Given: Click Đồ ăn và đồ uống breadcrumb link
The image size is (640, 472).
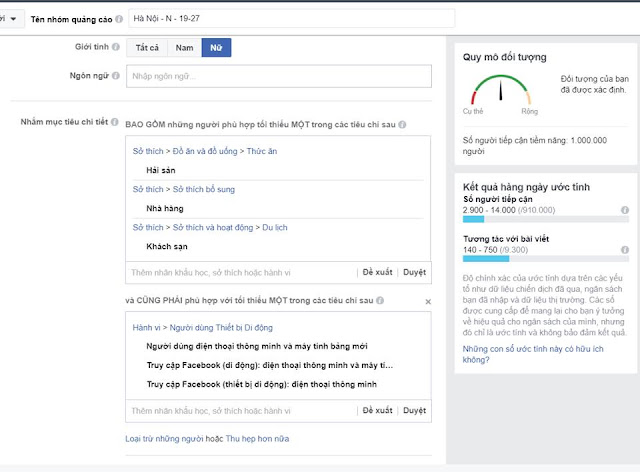Looking at the screenshot, I should pos(205,151).
